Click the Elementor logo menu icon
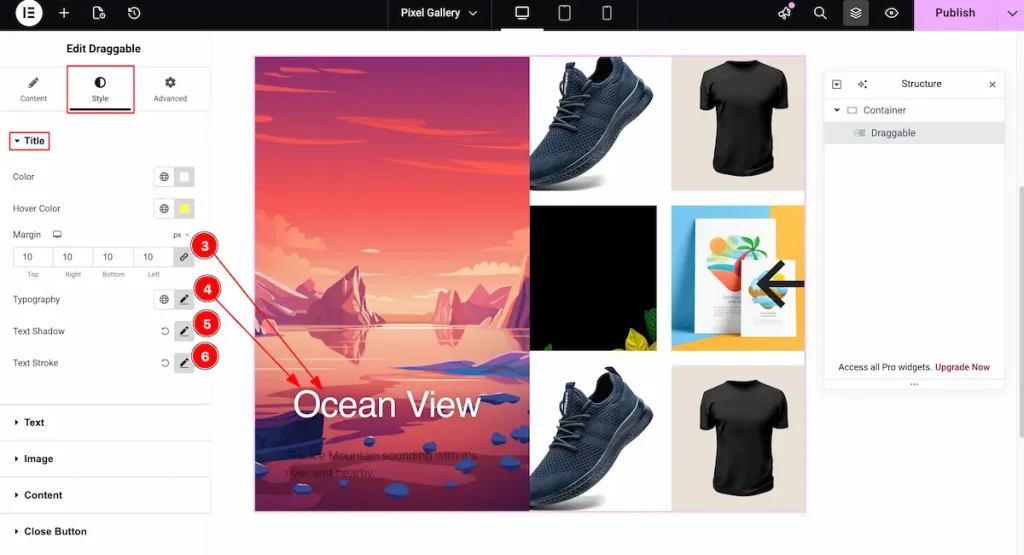This screenshot has width=1024, height=555. pos(29,13)
